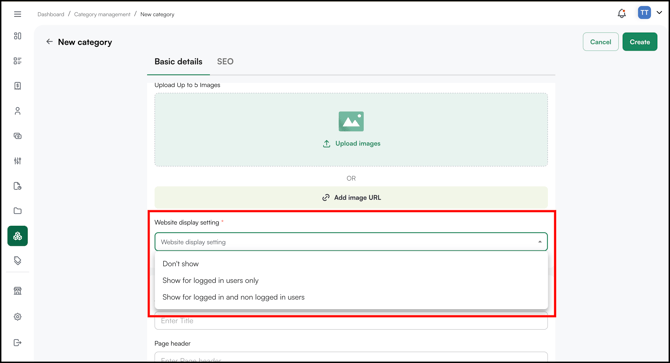The image size is (670, 363).
Task: Click the image placeholder icon in upload area
Action: pyautogui.click(x=351, y=121)
